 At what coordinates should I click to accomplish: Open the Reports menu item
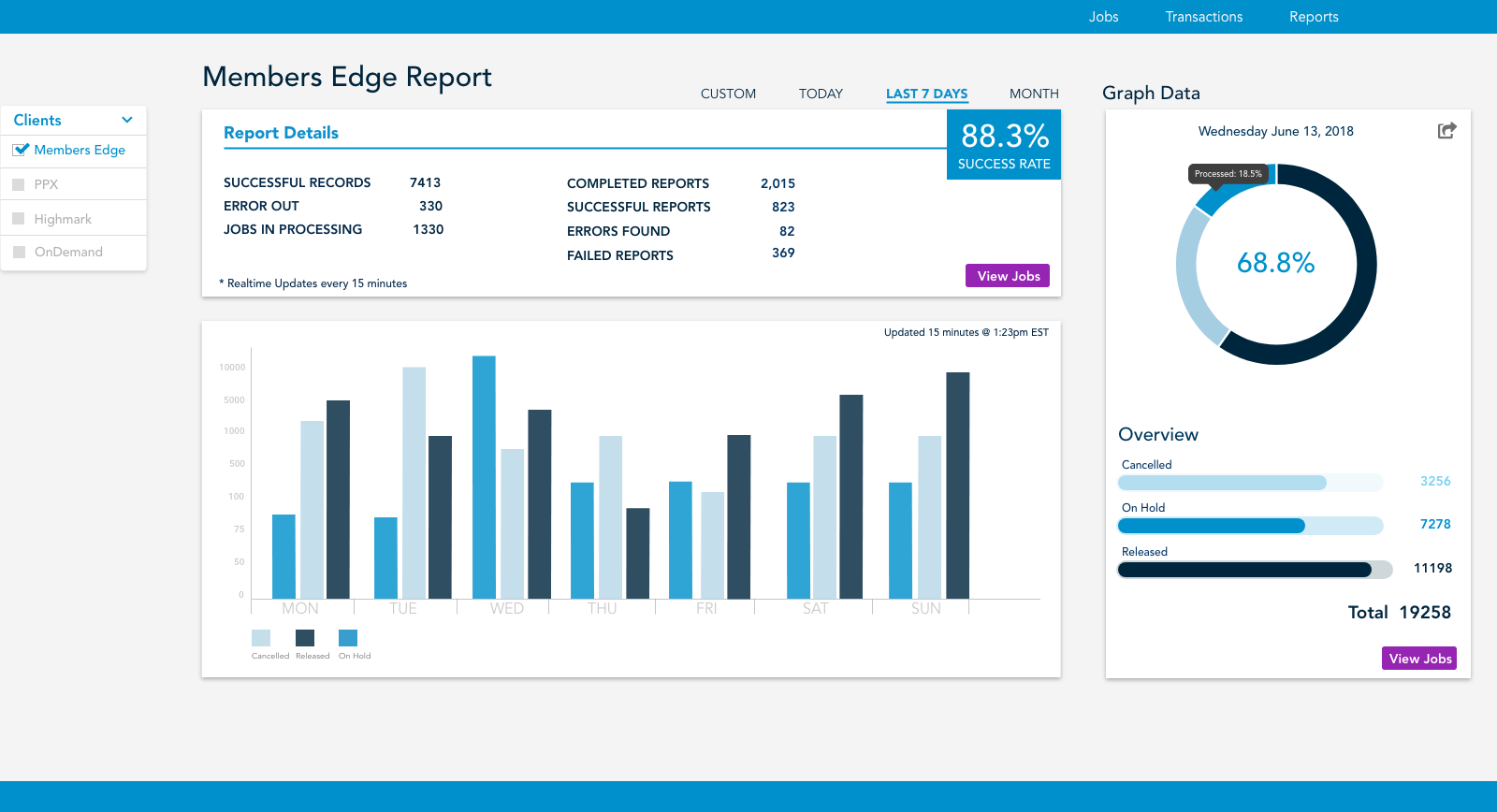1314,17
